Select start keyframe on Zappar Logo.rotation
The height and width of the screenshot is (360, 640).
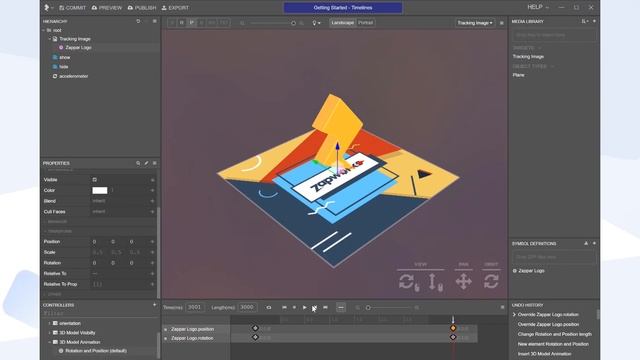(x=255, y=338)
